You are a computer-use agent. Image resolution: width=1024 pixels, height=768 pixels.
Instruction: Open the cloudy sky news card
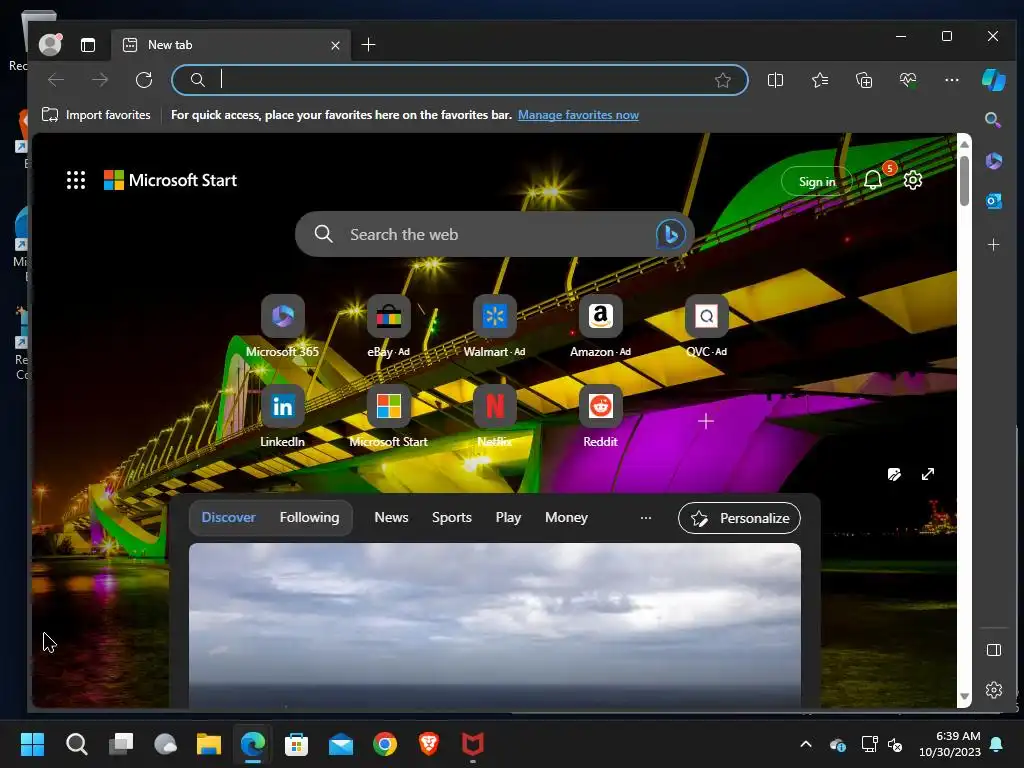(494, 624)
